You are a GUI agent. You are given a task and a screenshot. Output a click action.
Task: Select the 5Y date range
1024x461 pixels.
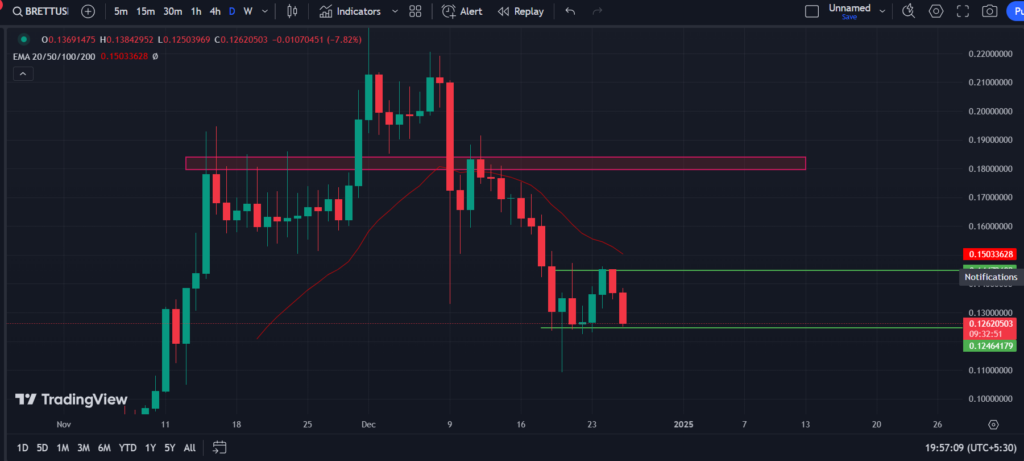170,448
